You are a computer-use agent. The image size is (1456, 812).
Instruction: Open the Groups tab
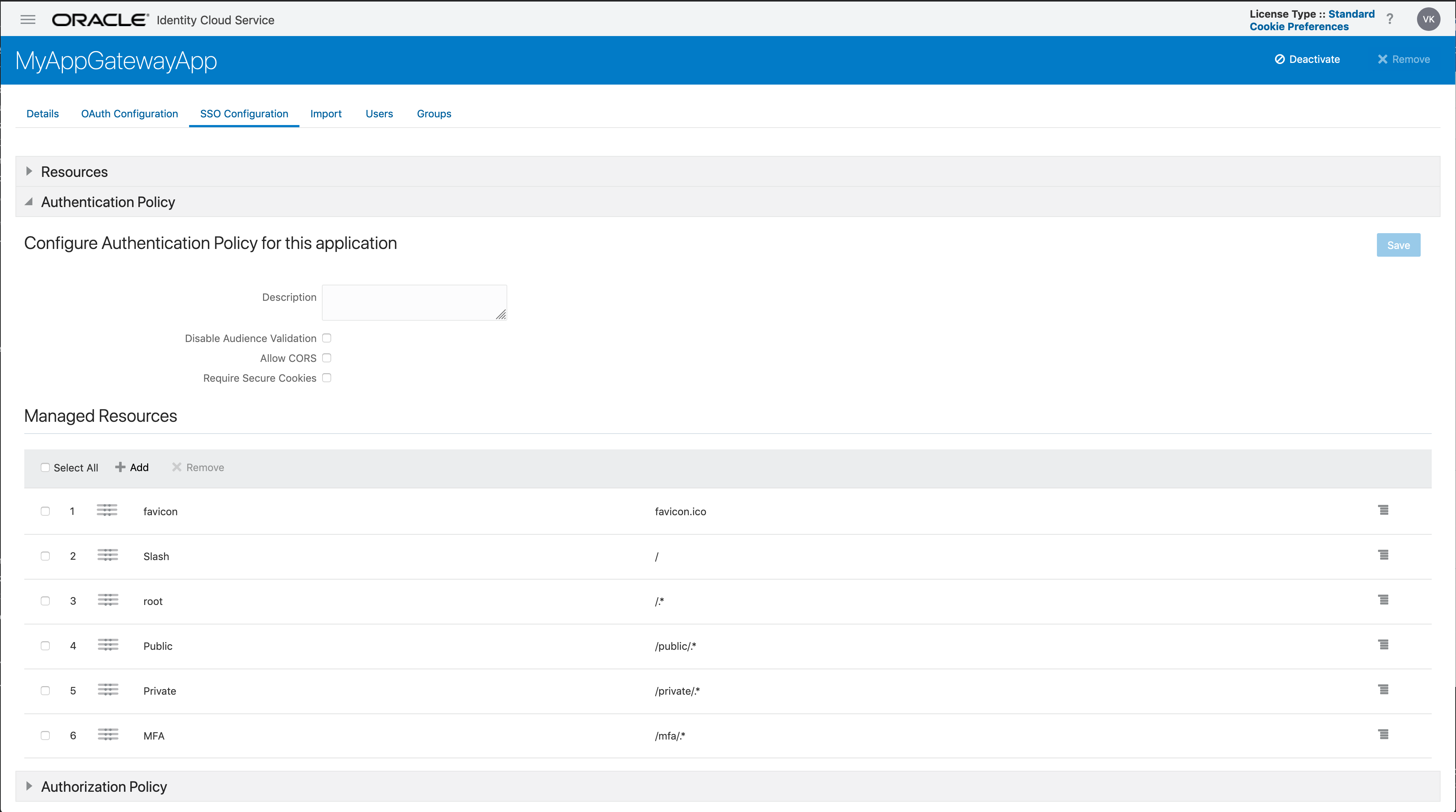433,114
